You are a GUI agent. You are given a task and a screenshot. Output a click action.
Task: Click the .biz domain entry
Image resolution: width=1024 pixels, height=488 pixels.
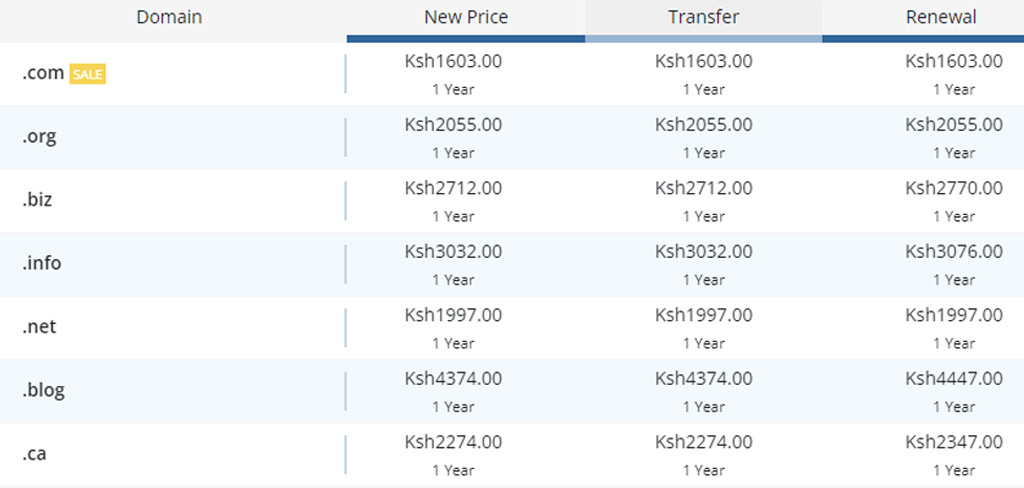pyautogui.click(x=37, y=199)
